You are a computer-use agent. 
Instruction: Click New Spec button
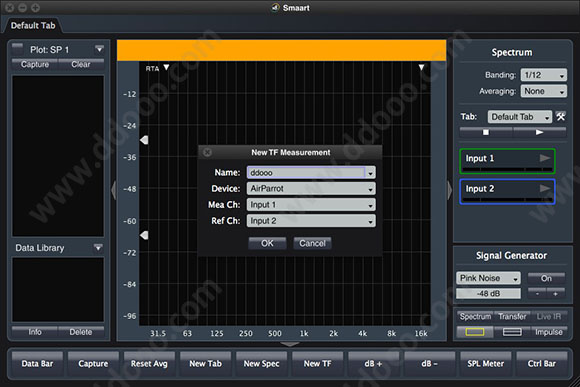tap(261, 364)
